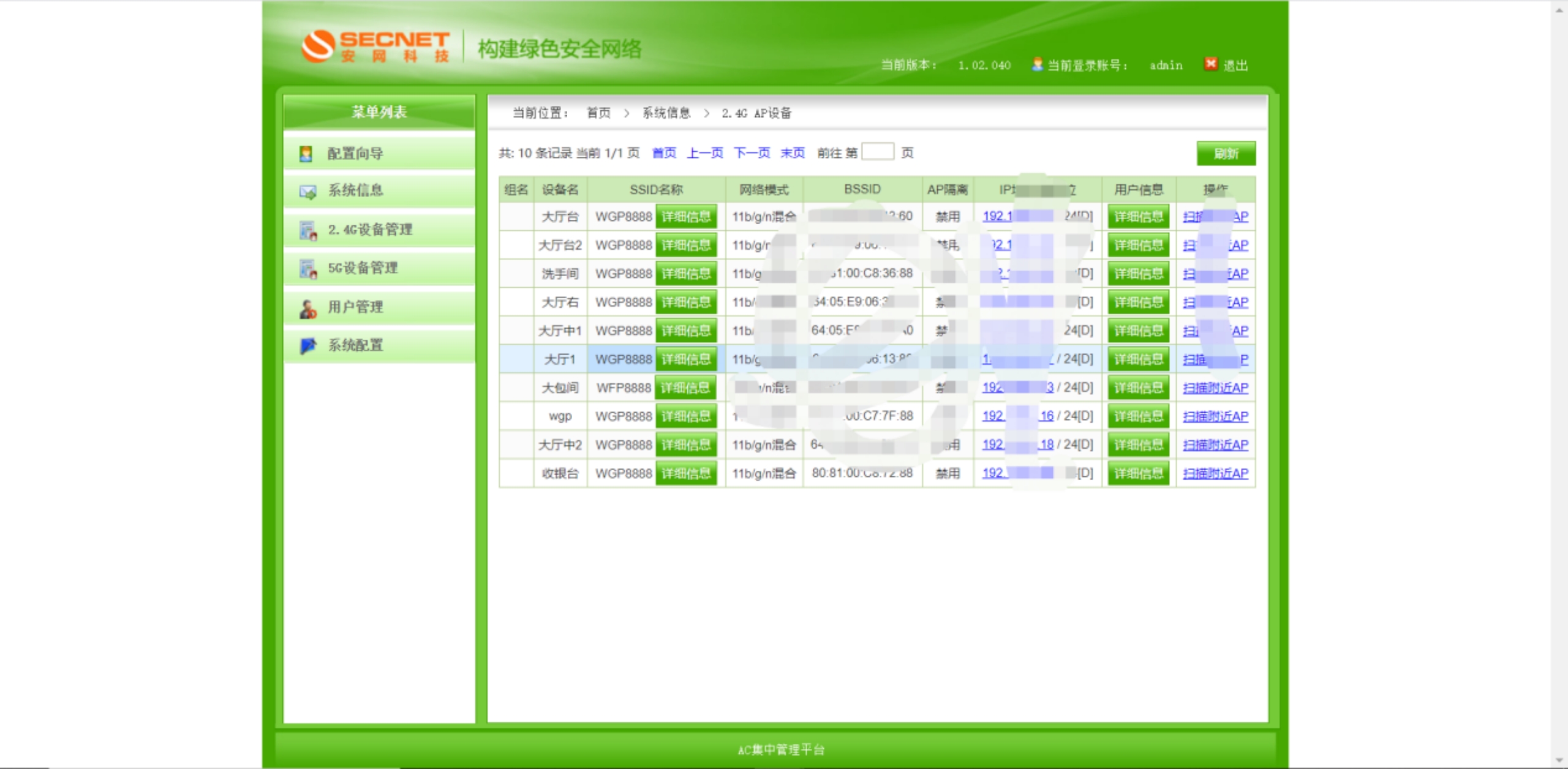Open 用户管理 menu item
This screenshot has height=769, width=1568.
tap(355, 307)
